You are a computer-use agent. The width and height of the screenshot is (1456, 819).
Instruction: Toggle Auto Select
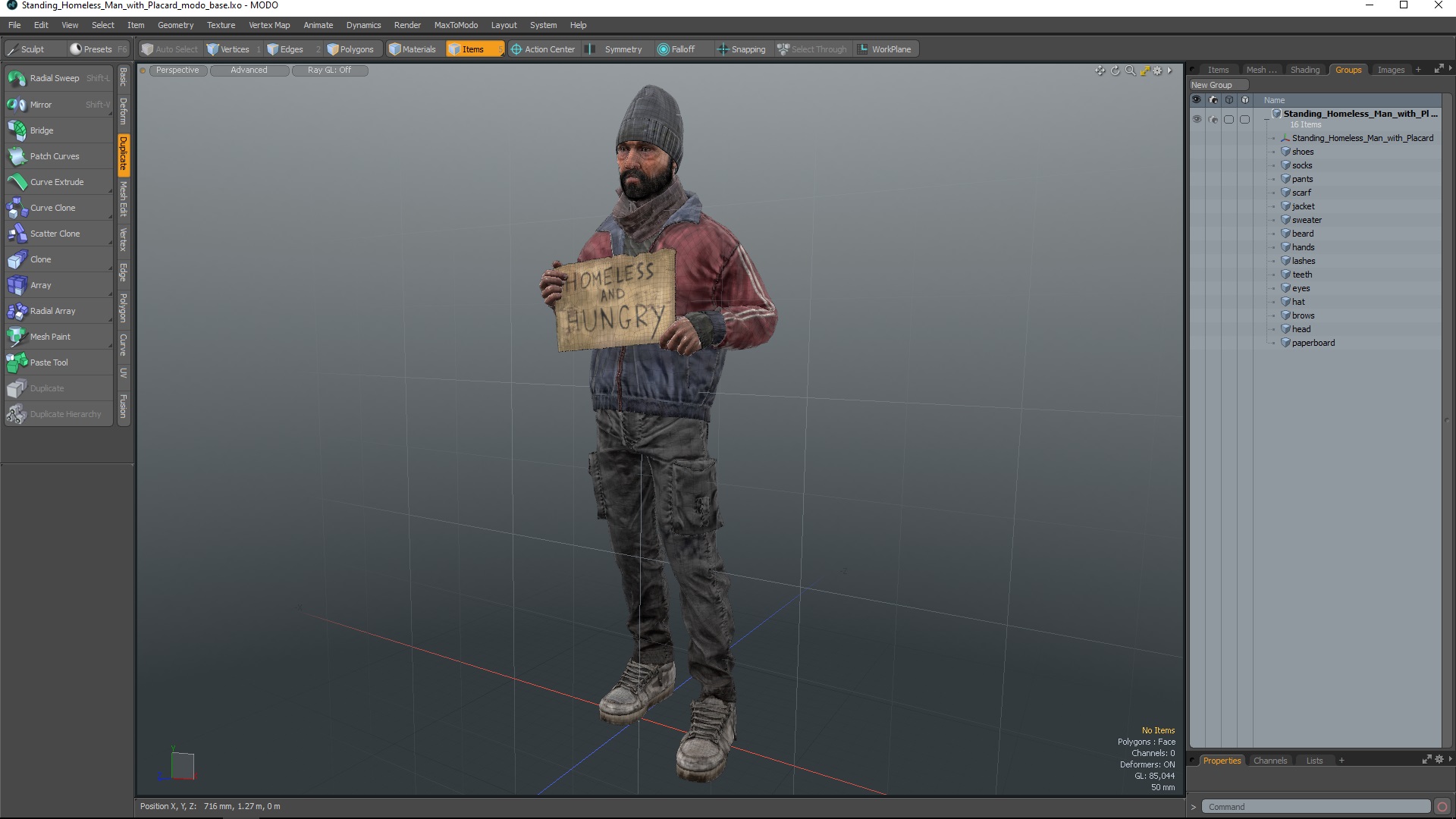coord(171,49)
